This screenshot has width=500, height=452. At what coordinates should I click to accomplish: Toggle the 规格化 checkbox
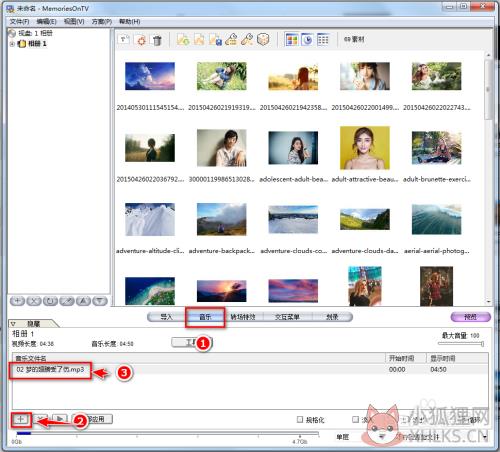(300, 419)
